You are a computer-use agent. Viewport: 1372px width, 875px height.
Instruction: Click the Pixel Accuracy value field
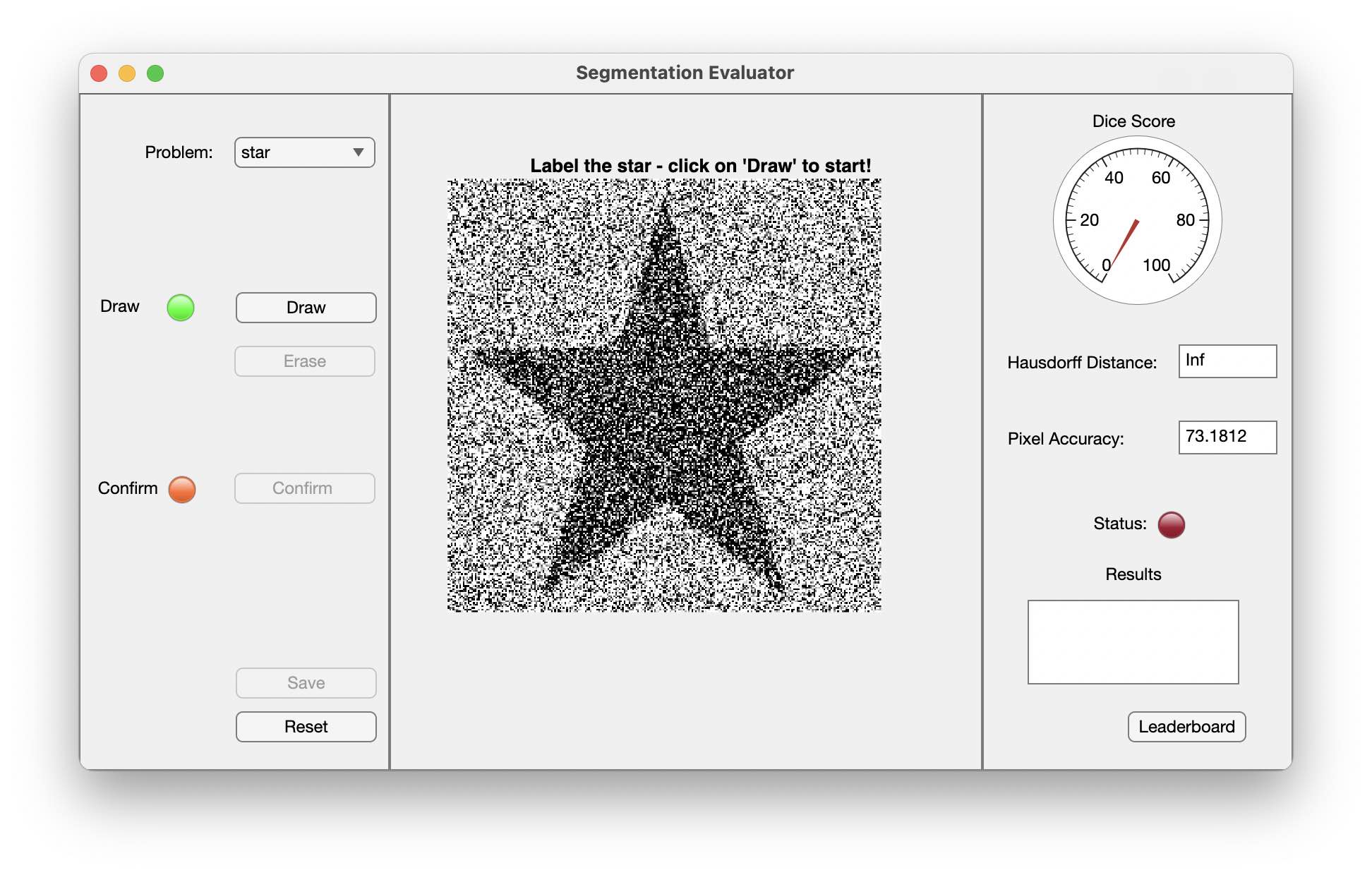pyautogui.click(x=1227, y=437)
